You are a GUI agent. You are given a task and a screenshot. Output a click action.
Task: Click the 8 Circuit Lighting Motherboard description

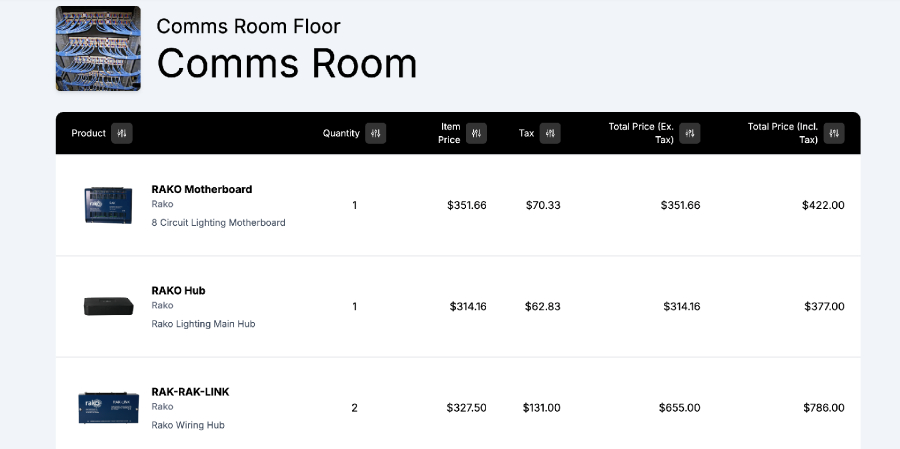[218, 223]
